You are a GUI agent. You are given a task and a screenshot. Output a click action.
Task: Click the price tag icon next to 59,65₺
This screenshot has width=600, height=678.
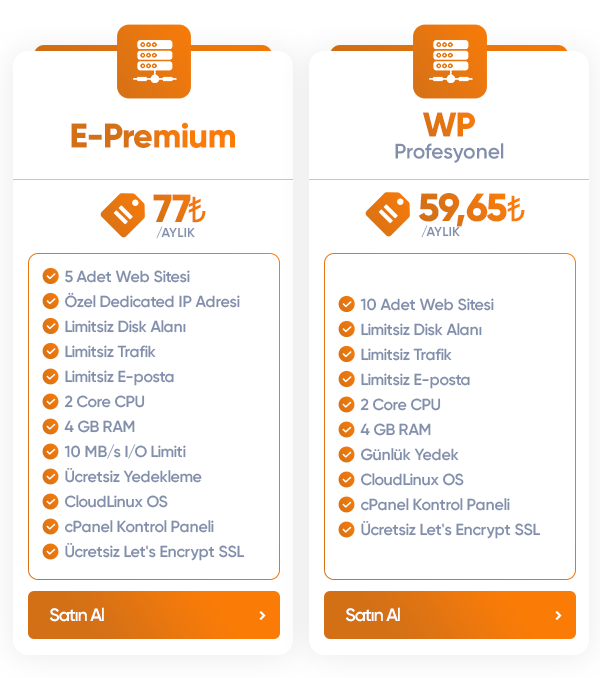point(388,214)
